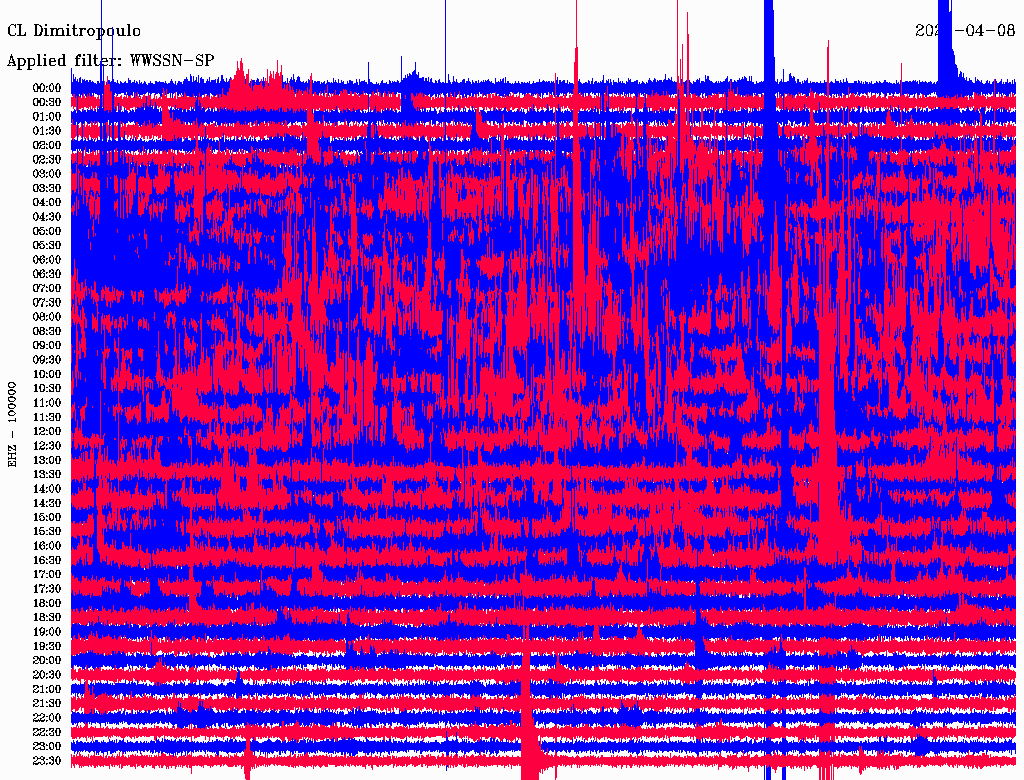Select the 12:30 time row label
The height and width of the screenshot is (780, 1024).
point(47,446)
